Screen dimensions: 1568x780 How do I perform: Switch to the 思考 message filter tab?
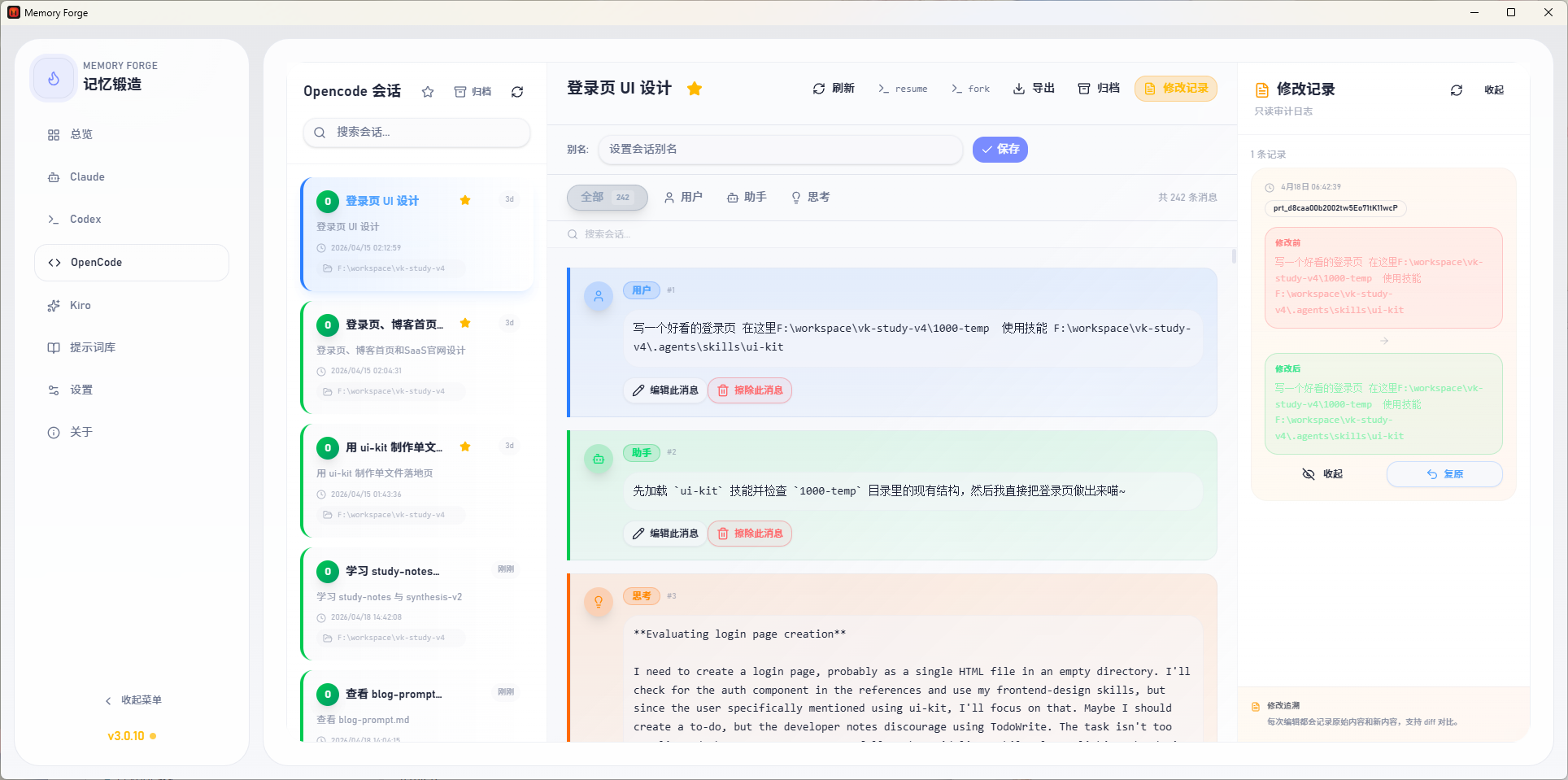(x=810, y=197)
